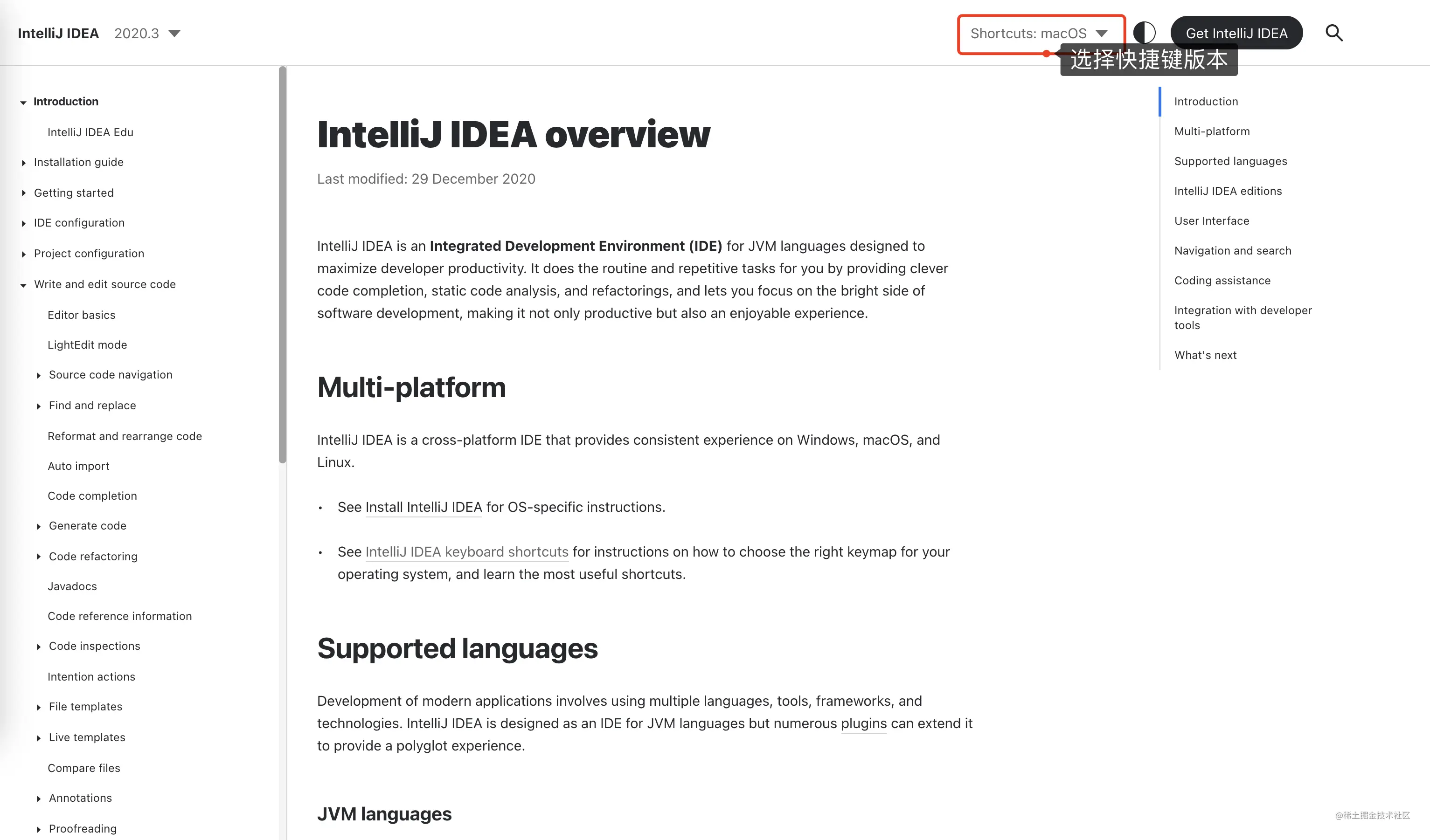This screenshot has width=1430, height=840.
Task: Open Intention actions page
Action: pos(91,677)
